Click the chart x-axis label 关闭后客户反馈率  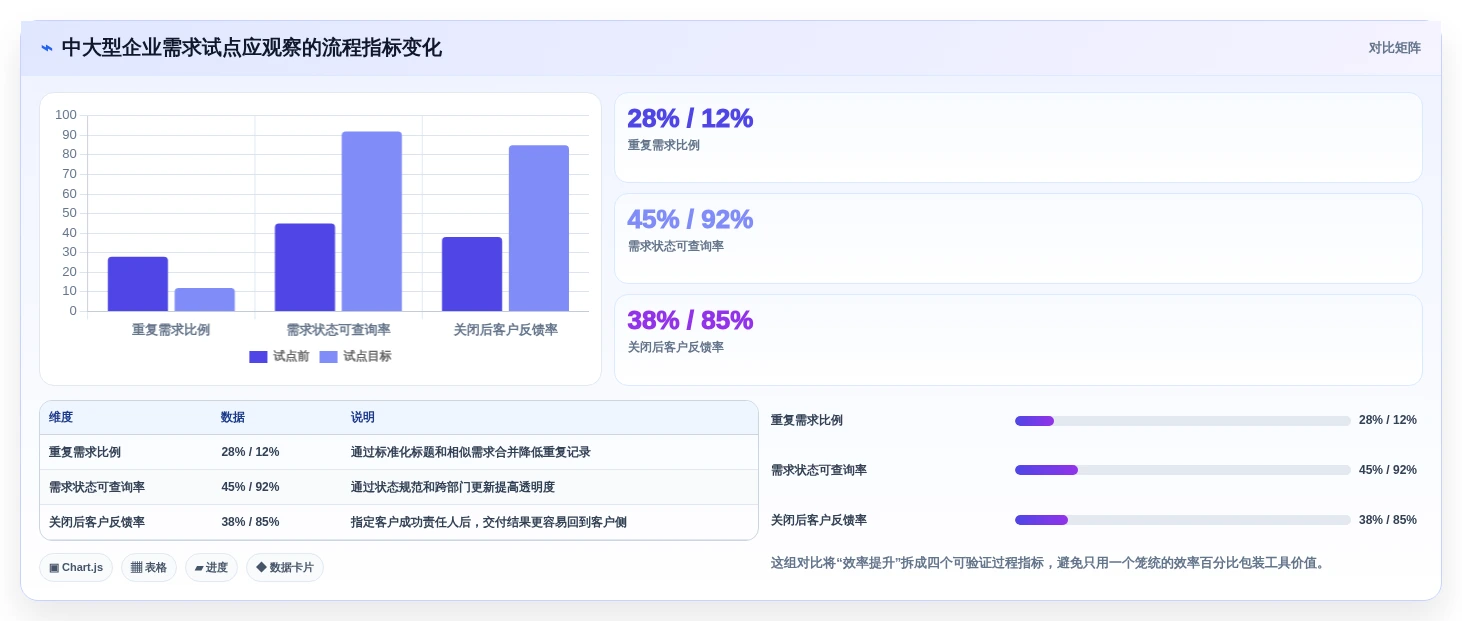pos(505,330)
